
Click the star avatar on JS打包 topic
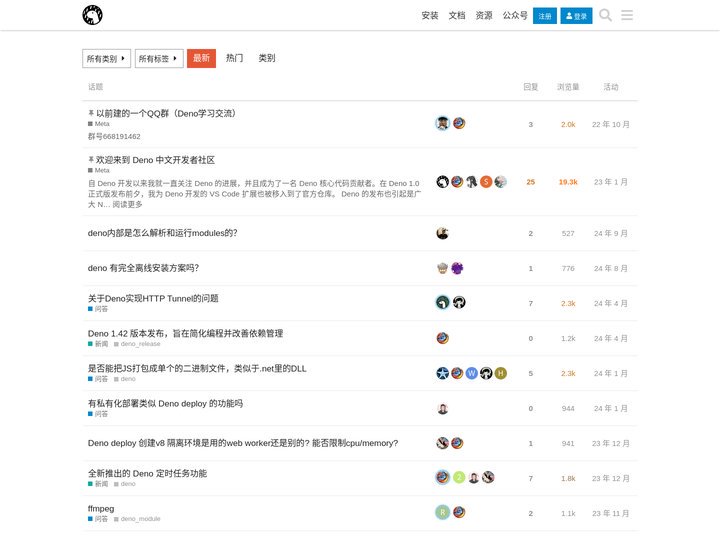[x=443, y=373]
